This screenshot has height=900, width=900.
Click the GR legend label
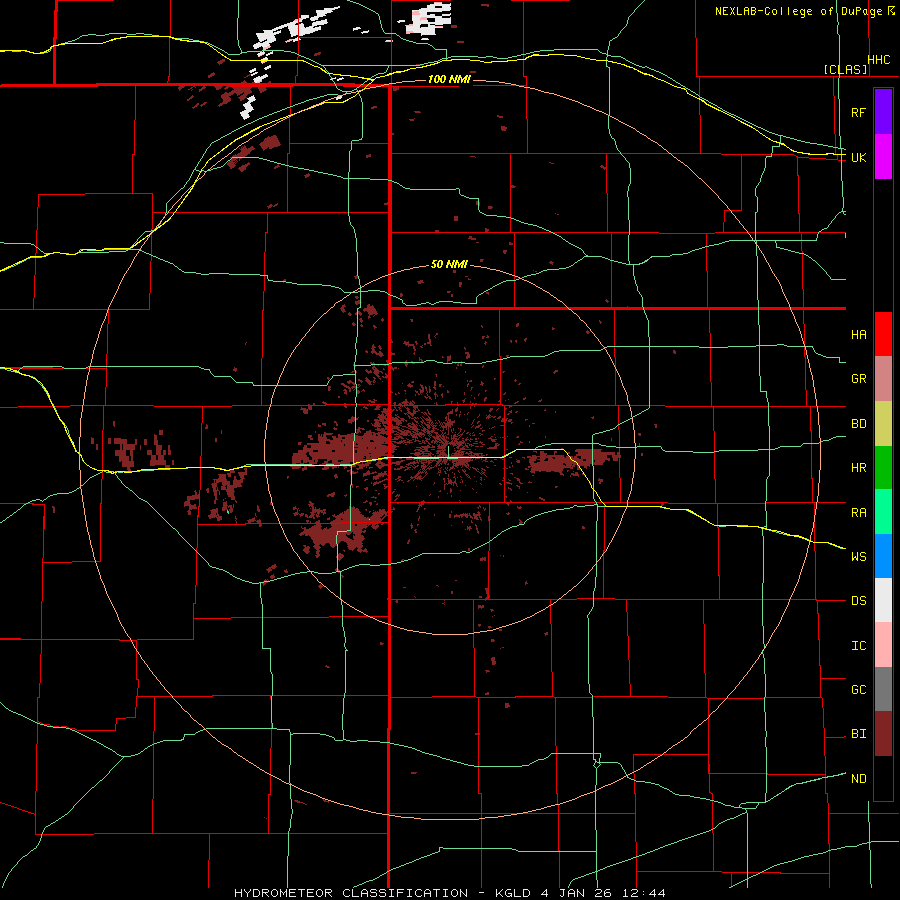point(858,379)
